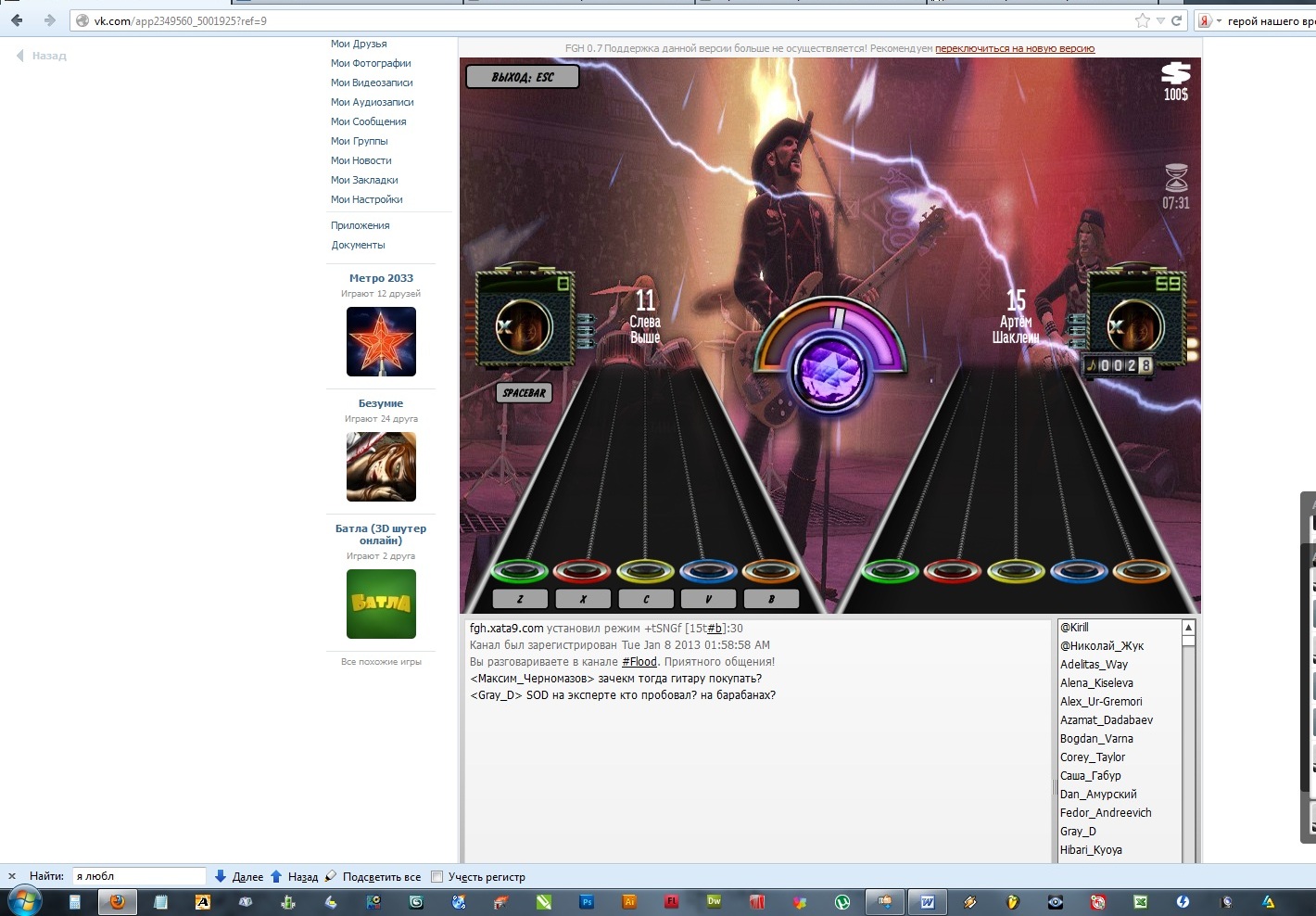This screenshot has width=1316, height=916.
Task: Switch to Microsoft Word in taskbar
Action: point(928,901)
